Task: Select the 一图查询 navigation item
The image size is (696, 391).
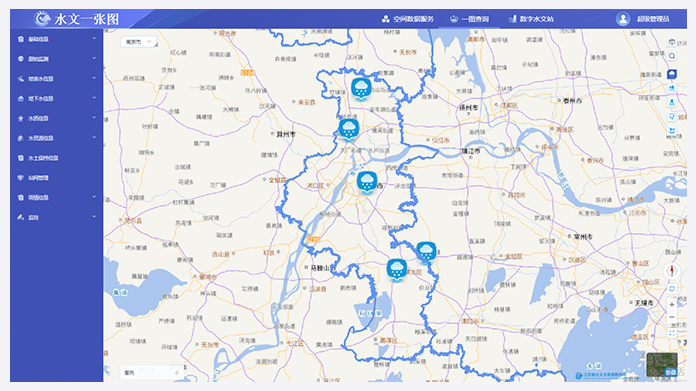Action: 469,19
